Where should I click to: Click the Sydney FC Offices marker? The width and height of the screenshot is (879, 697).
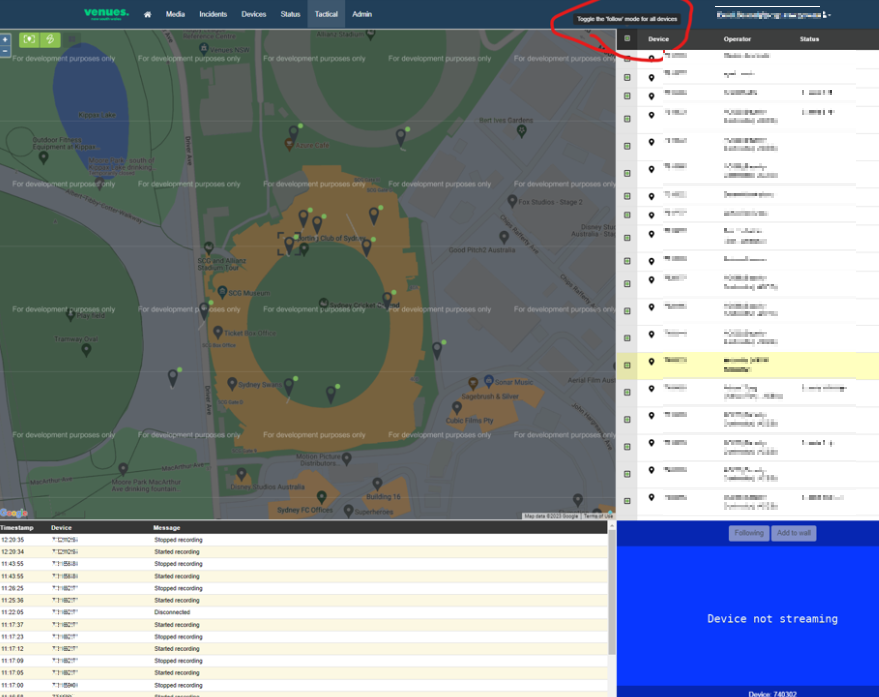click(321, 497)
